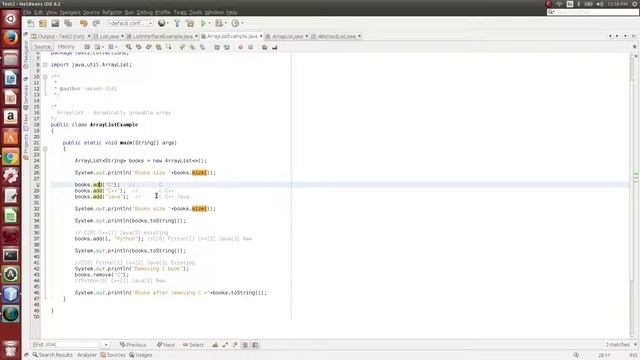Click the Find Selection magnifier icon

[x=129, y=47]
